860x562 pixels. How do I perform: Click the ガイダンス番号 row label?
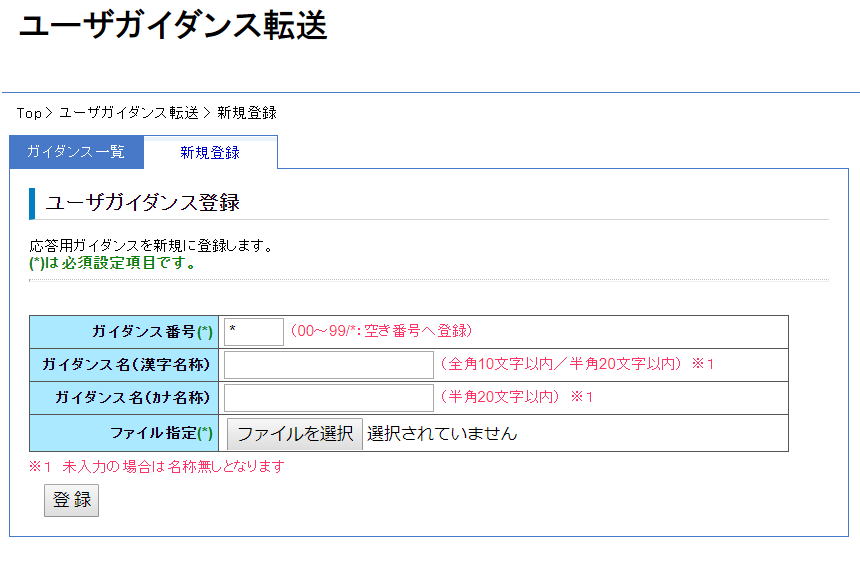pos(152,332)
